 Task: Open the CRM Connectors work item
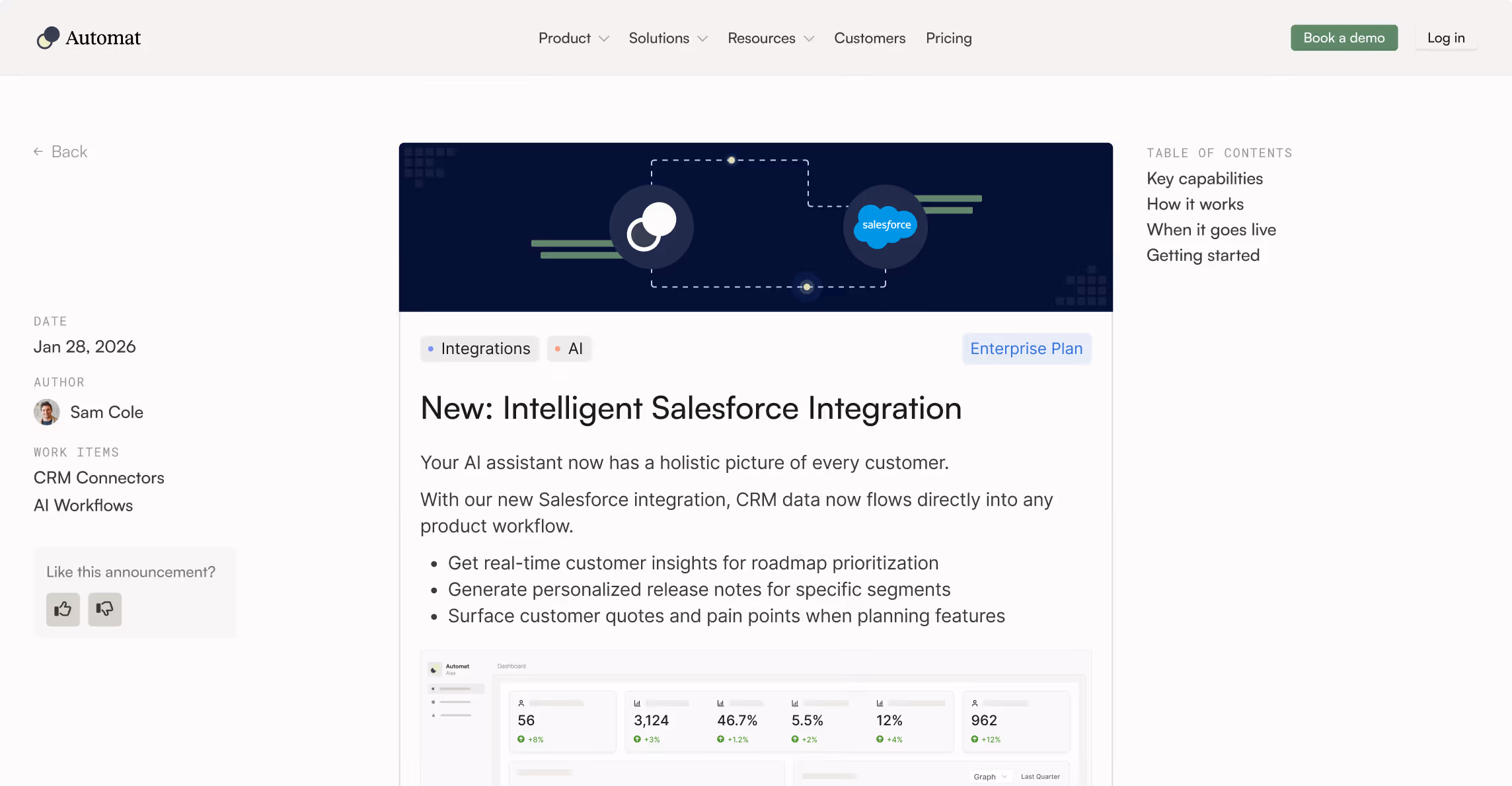99,478
